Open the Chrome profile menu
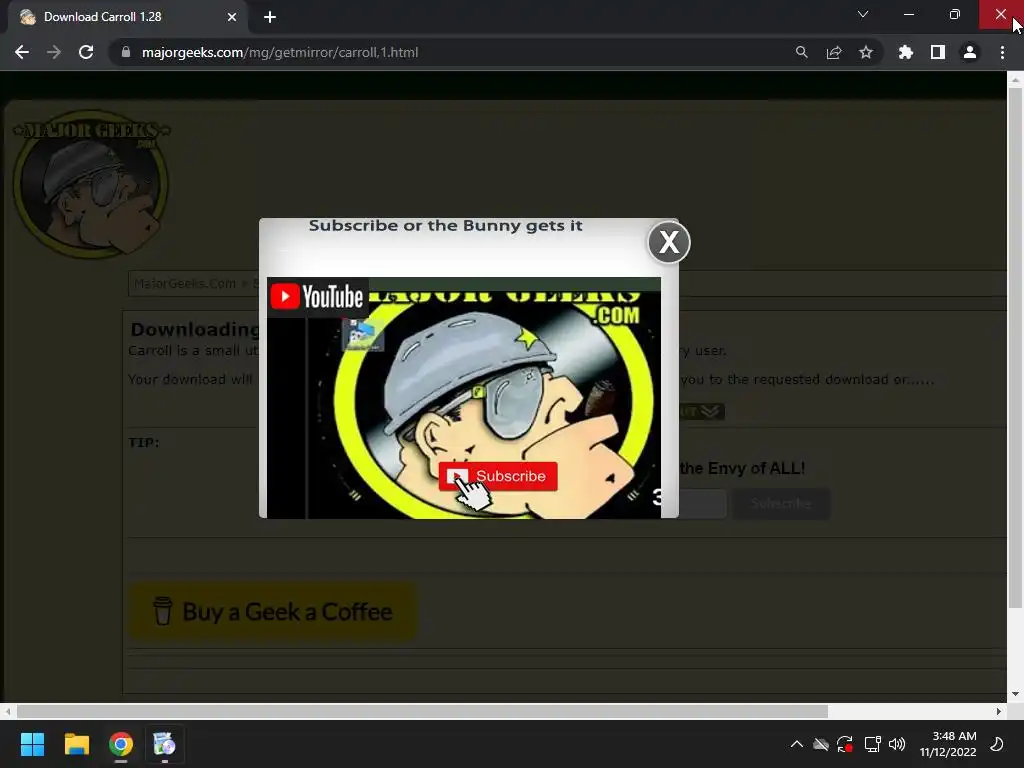Screen dimensions: 1024x768 coord(969,52)
